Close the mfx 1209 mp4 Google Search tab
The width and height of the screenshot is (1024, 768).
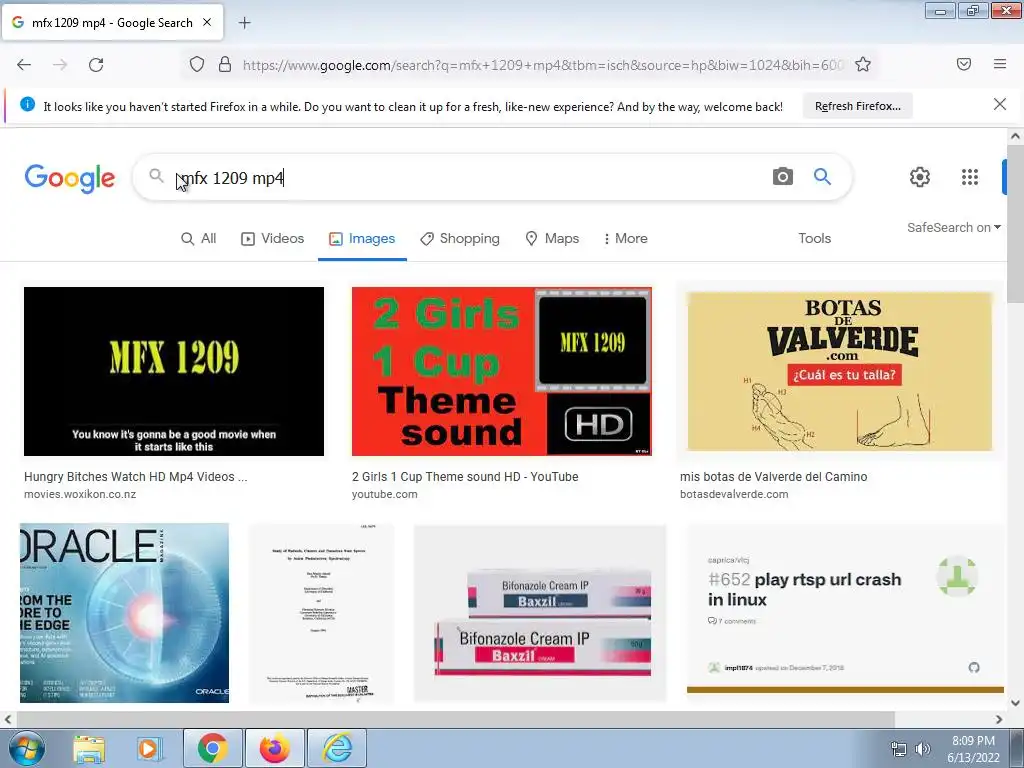(x=207, y=22)
